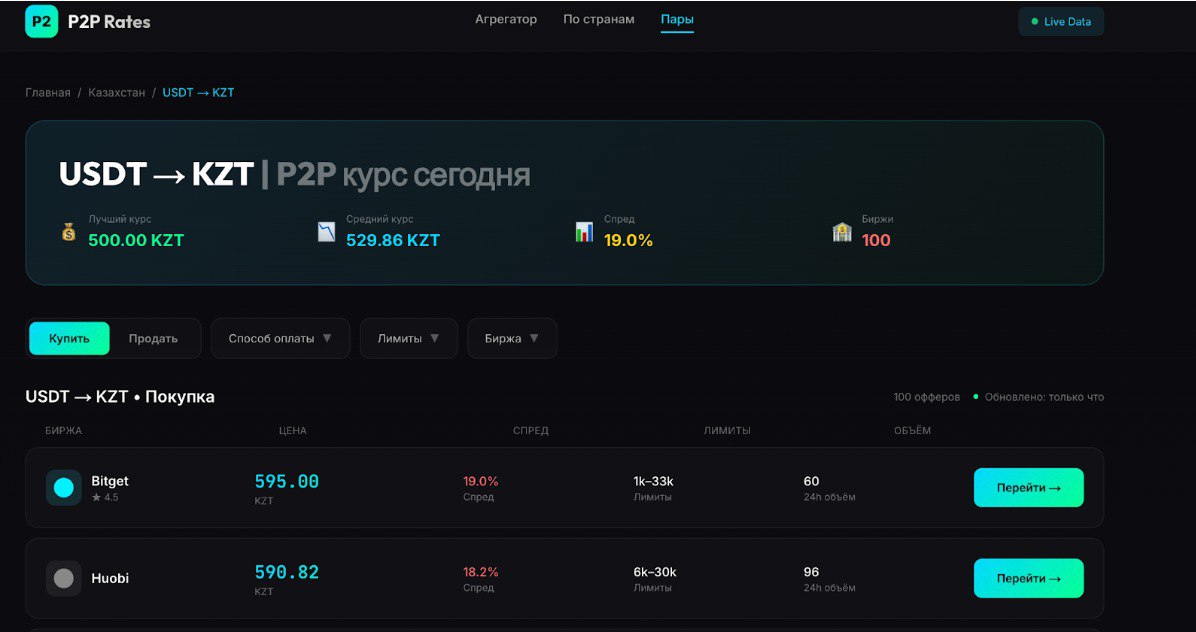Screen dimensions: 1196x632
Task: Click the 100 офферов count
Action: point(927,397)
